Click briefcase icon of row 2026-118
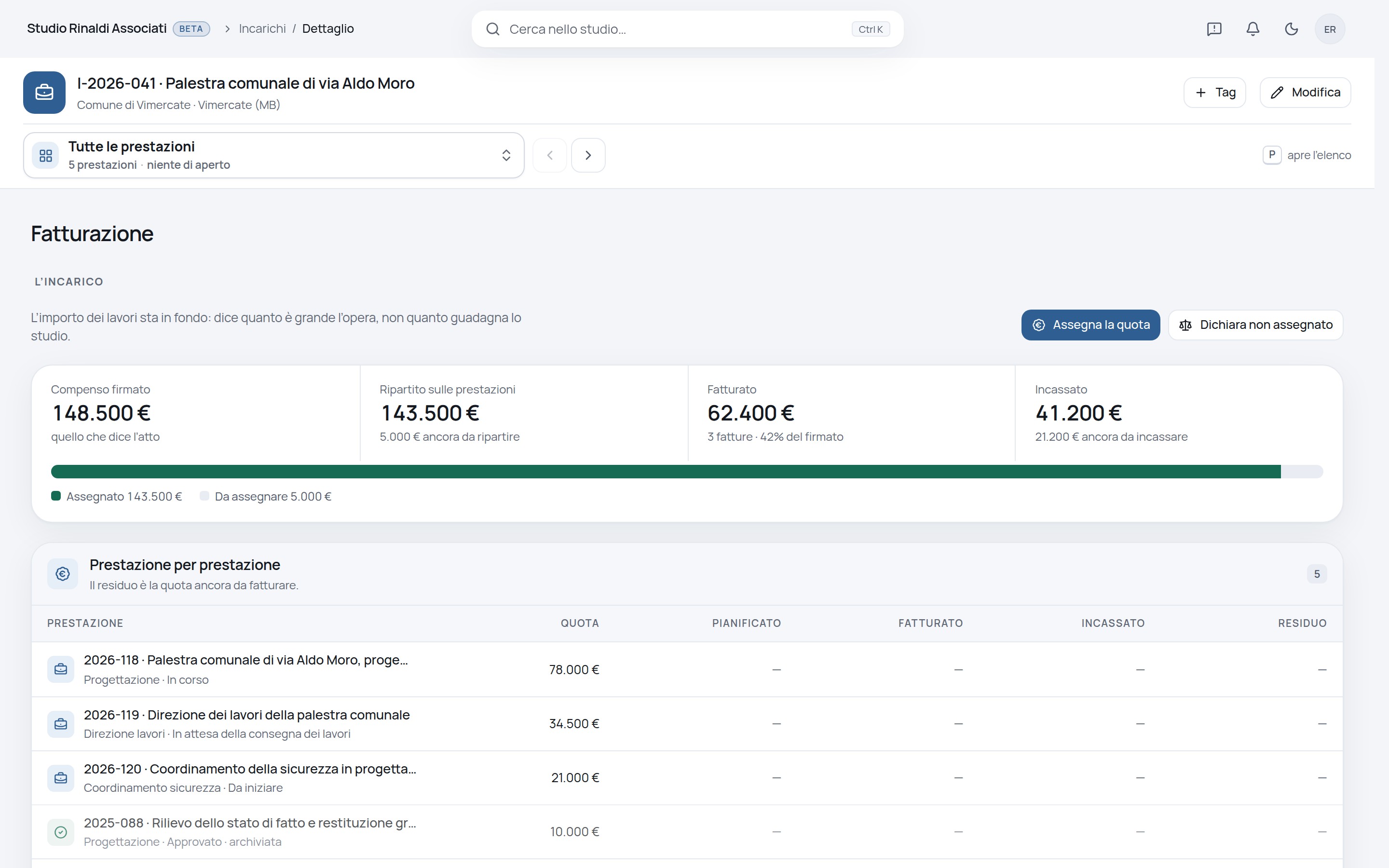Screen dimensions: 1389x868 (x=61, y=669)
